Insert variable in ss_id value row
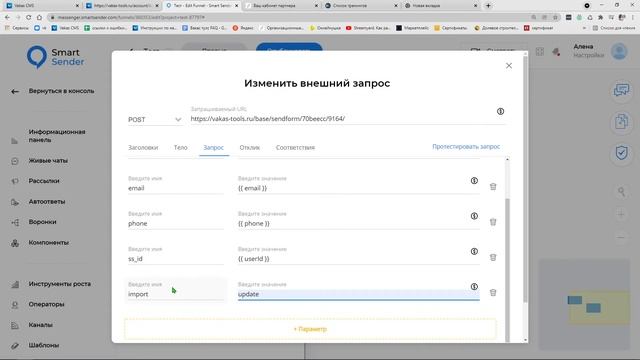This screenshot has width=640, height=360. (474, 251)
